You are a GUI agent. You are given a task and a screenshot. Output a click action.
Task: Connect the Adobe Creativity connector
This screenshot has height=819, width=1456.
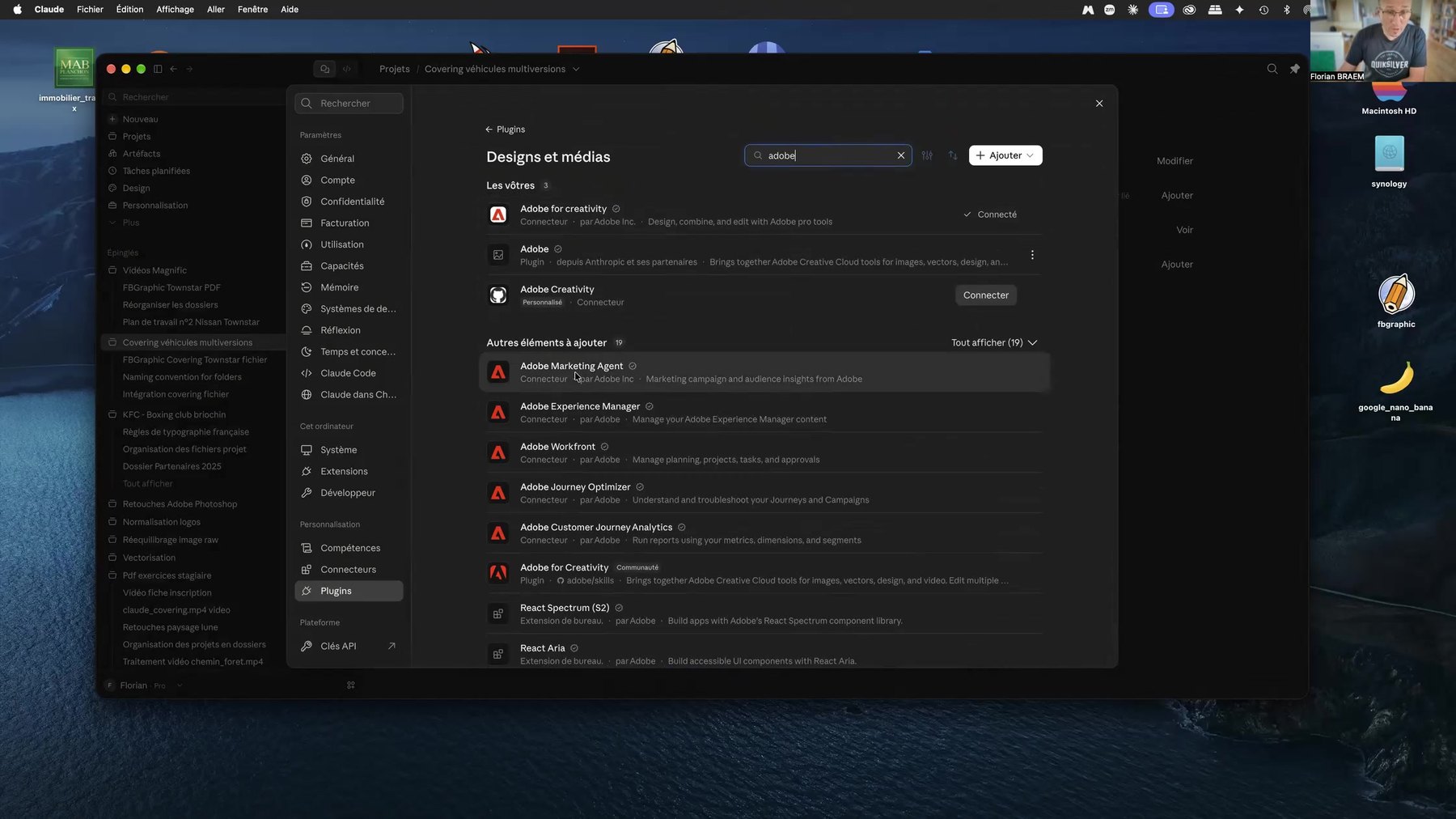(x=985, y=295)
